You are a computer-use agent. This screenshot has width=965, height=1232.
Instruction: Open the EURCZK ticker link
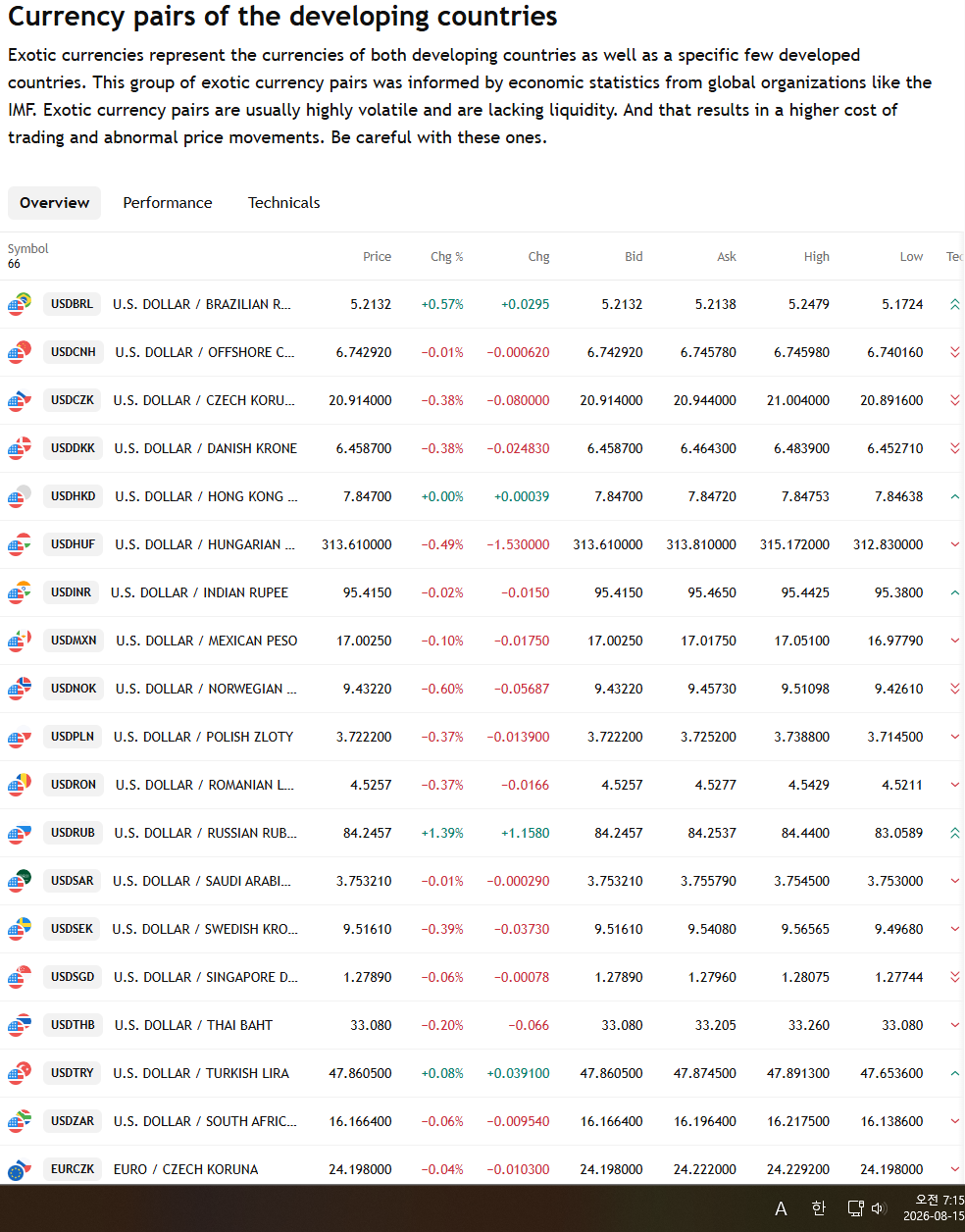pos(73,1169)
